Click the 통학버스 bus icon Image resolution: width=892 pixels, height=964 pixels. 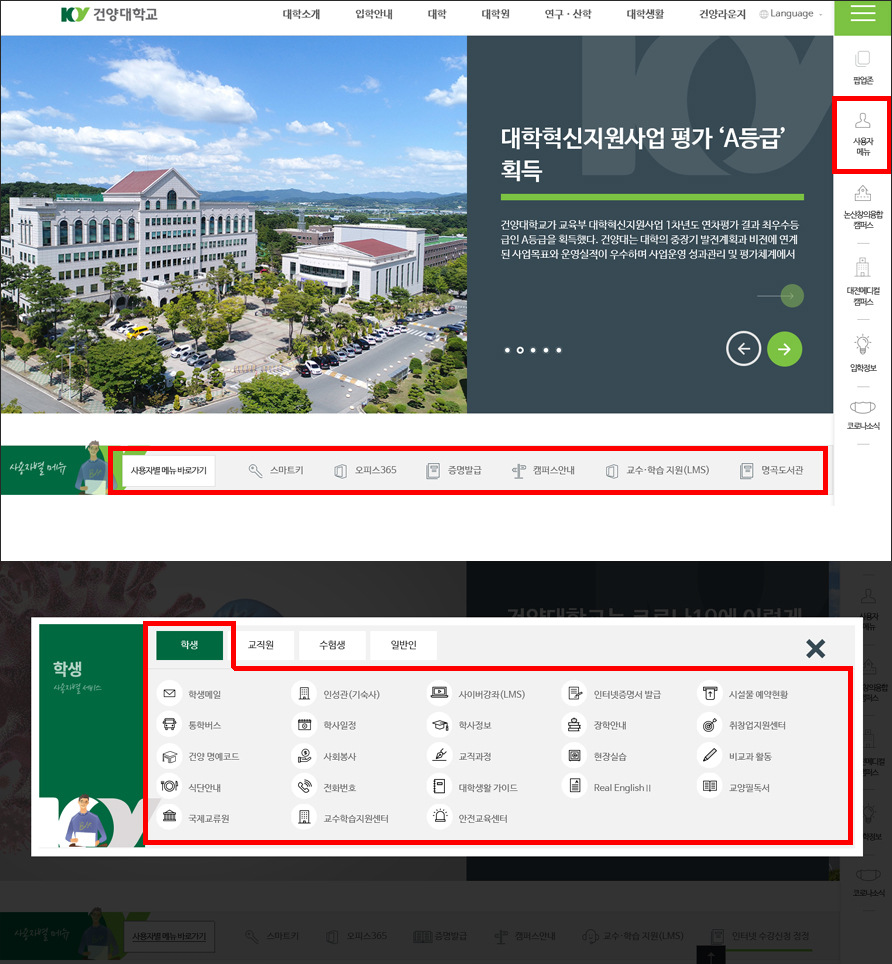(x=170, y=725)
